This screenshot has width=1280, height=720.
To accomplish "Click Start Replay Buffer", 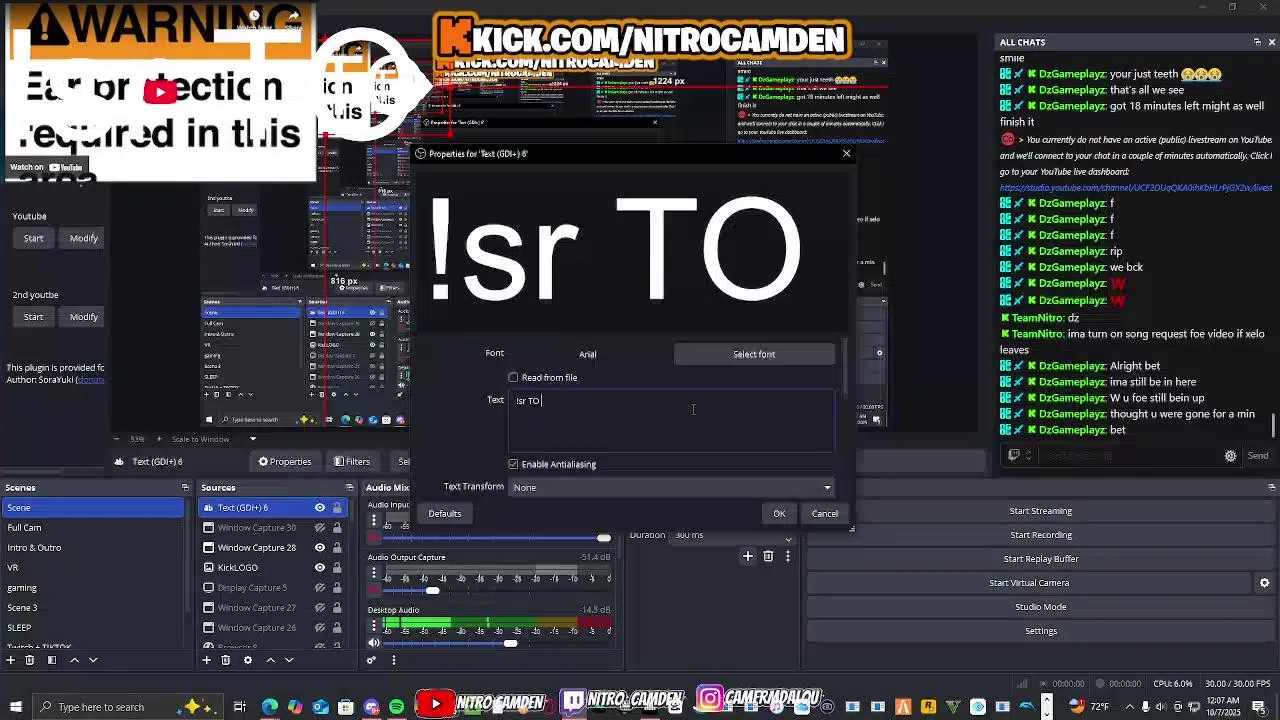I will coord(1040,559).
